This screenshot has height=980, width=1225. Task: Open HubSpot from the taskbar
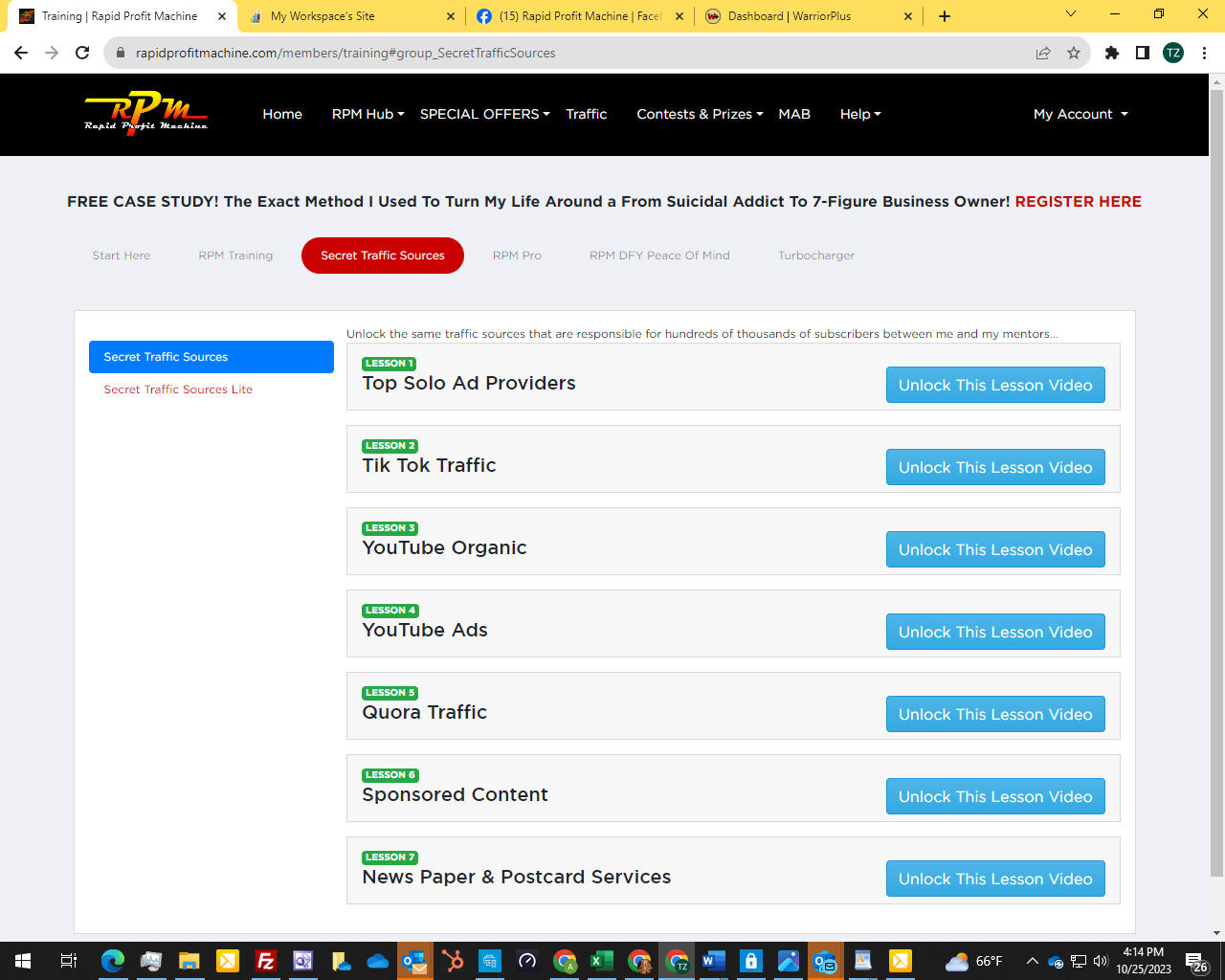pyautogui.click(x=453, y=961)
